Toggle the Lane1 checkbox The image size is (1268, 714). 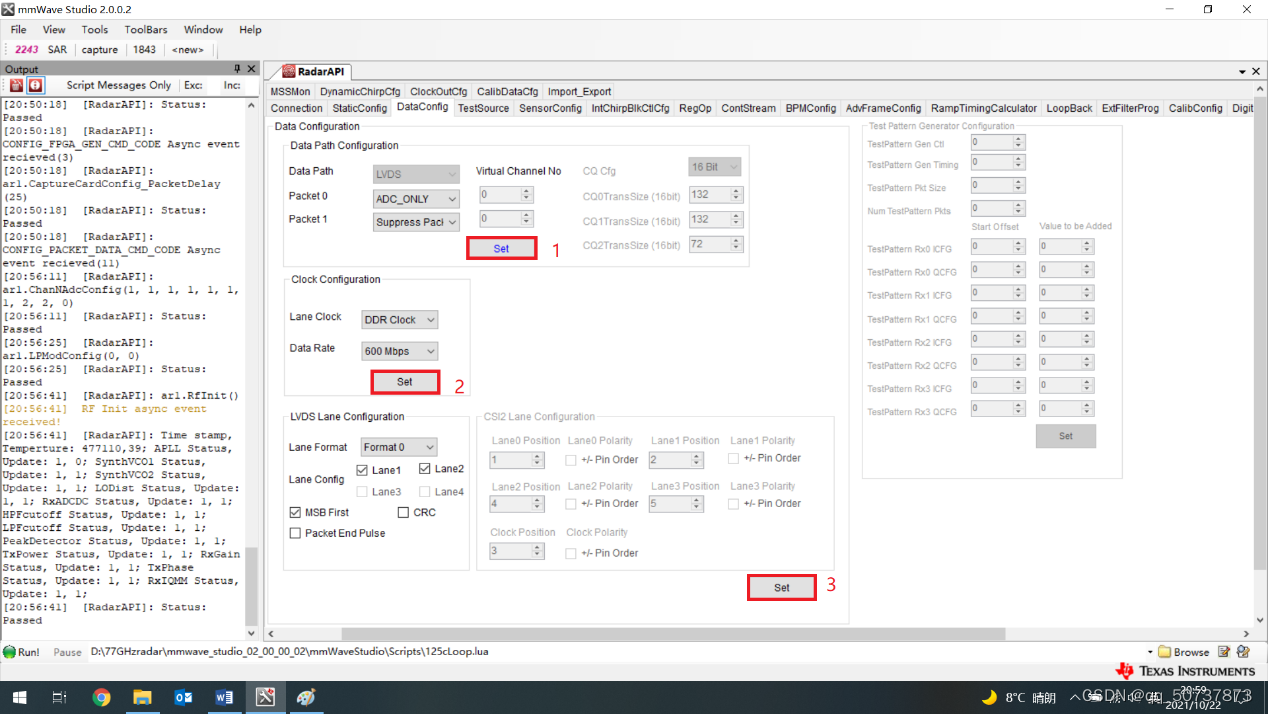coord(363,470)
